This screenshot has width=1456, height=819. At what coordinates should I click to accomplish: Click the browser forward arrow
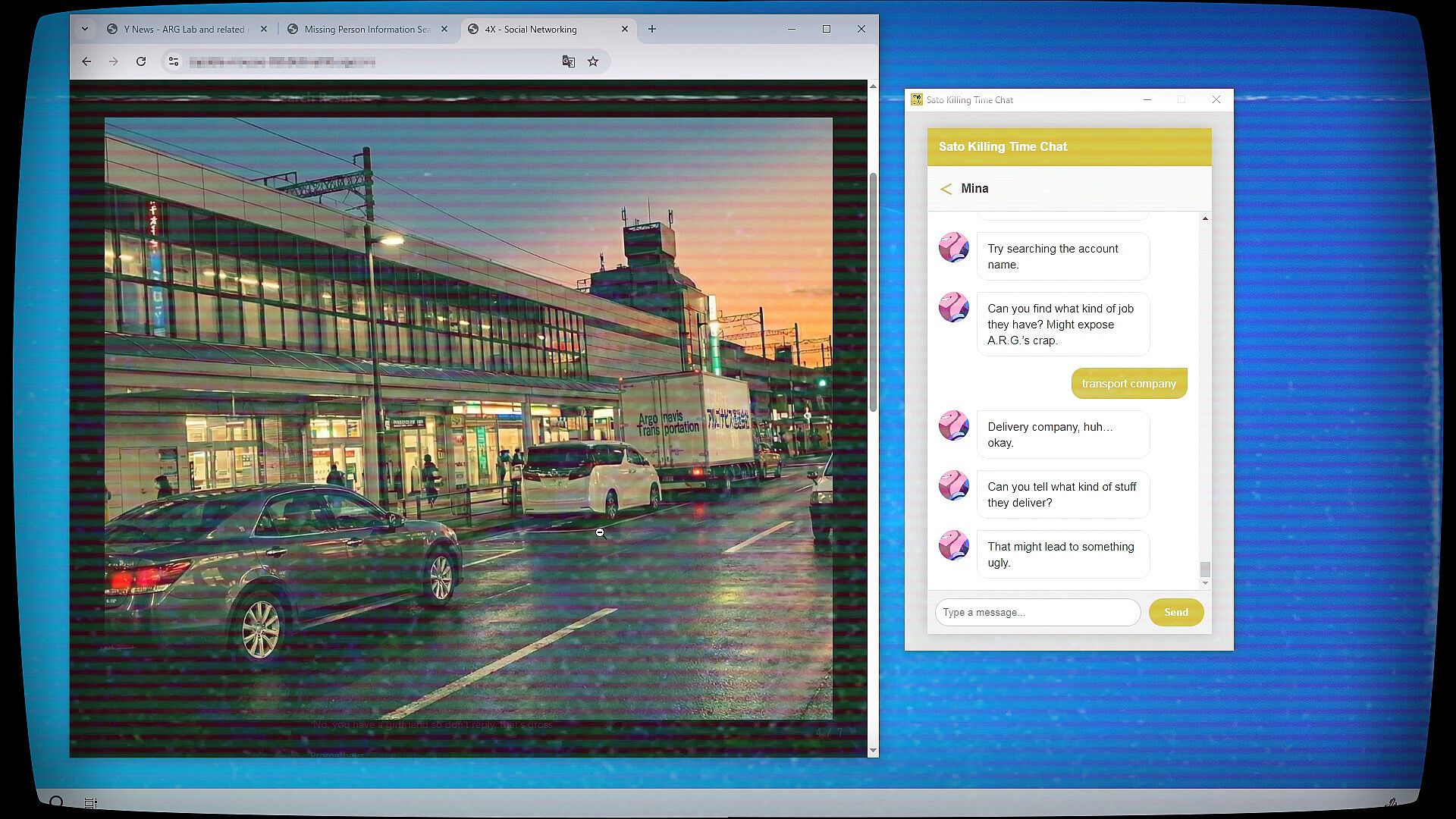click(114, 61)
